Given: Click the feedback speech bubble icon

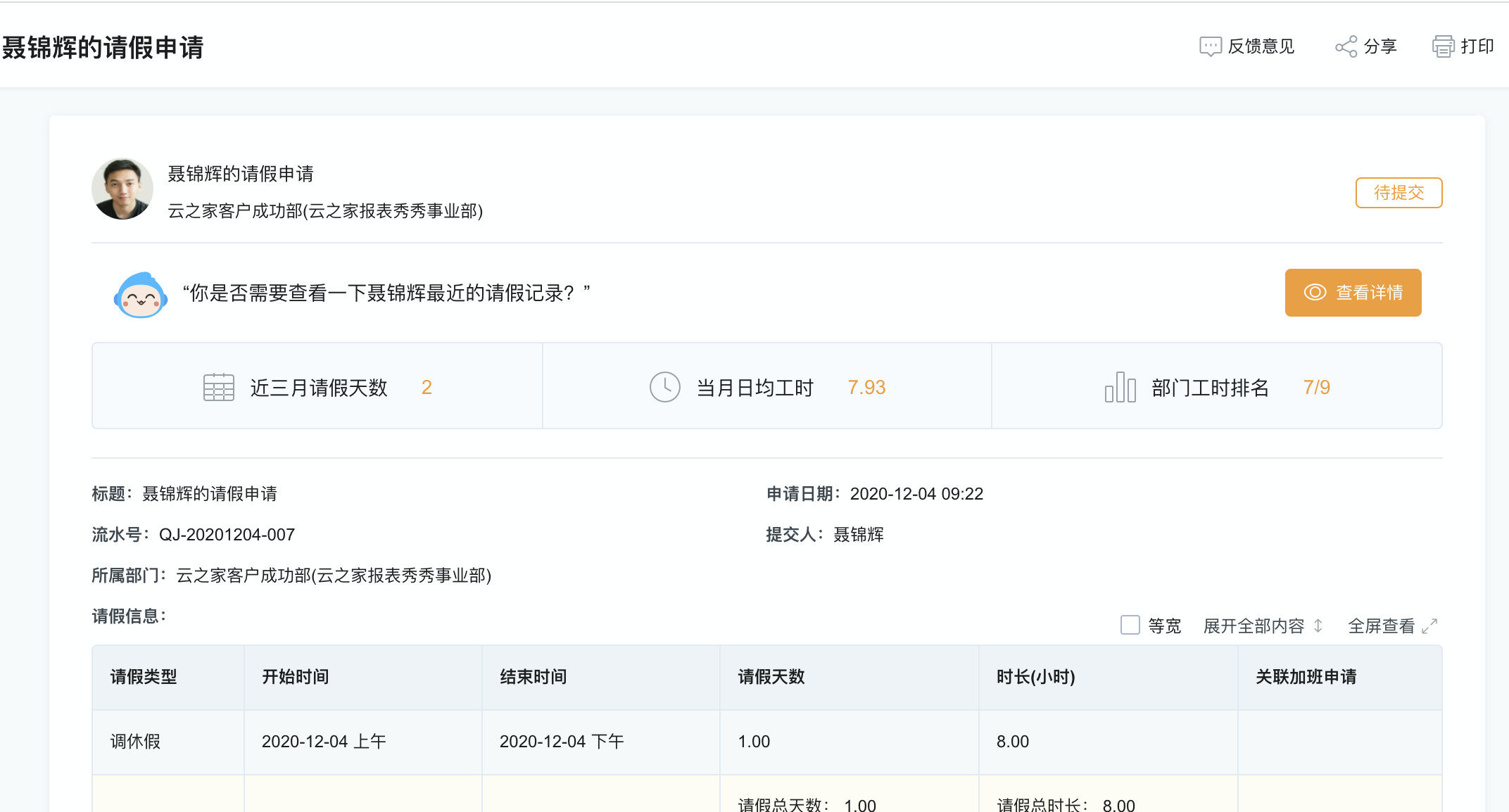Looking at the screenshot, I should (1210, 46).
